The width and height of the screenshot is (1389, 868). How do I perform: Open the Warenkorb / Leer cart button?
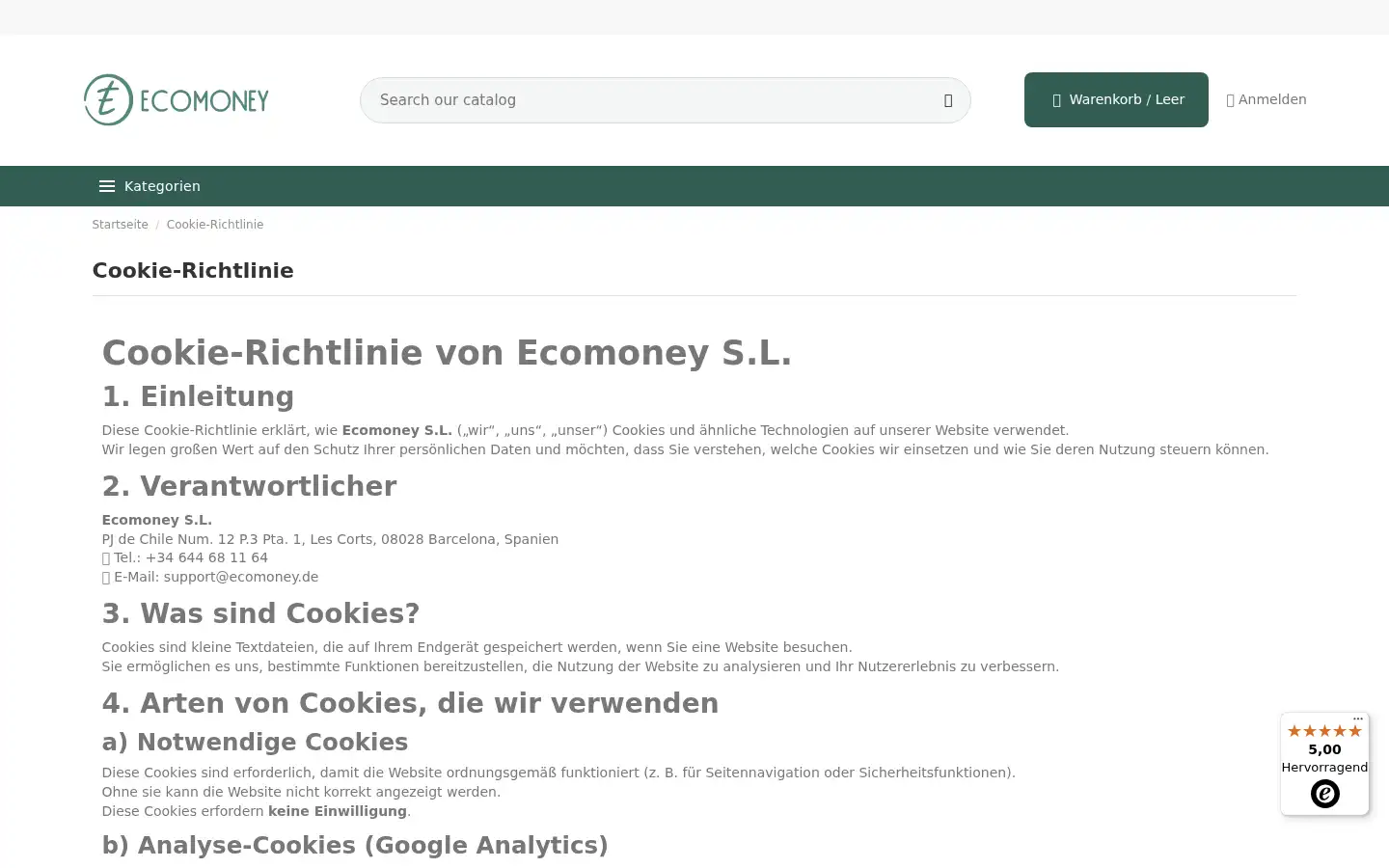[1116, 99]
